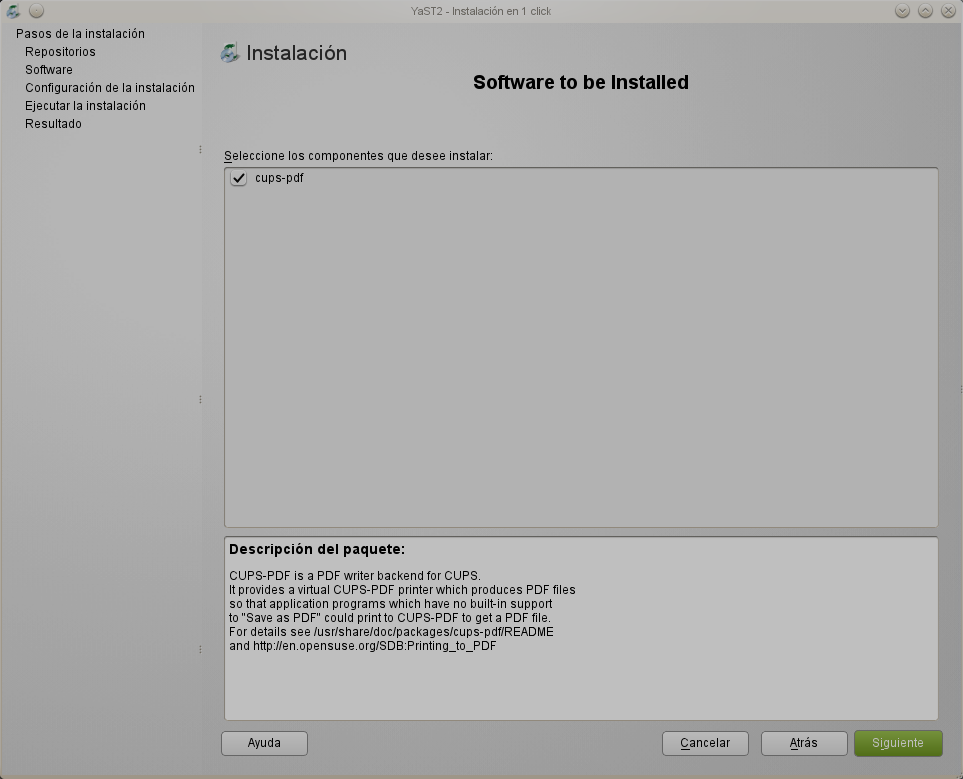Click the round pin button in the title bar
Viewport: 963px width, 779px height.
pos(37,10)
